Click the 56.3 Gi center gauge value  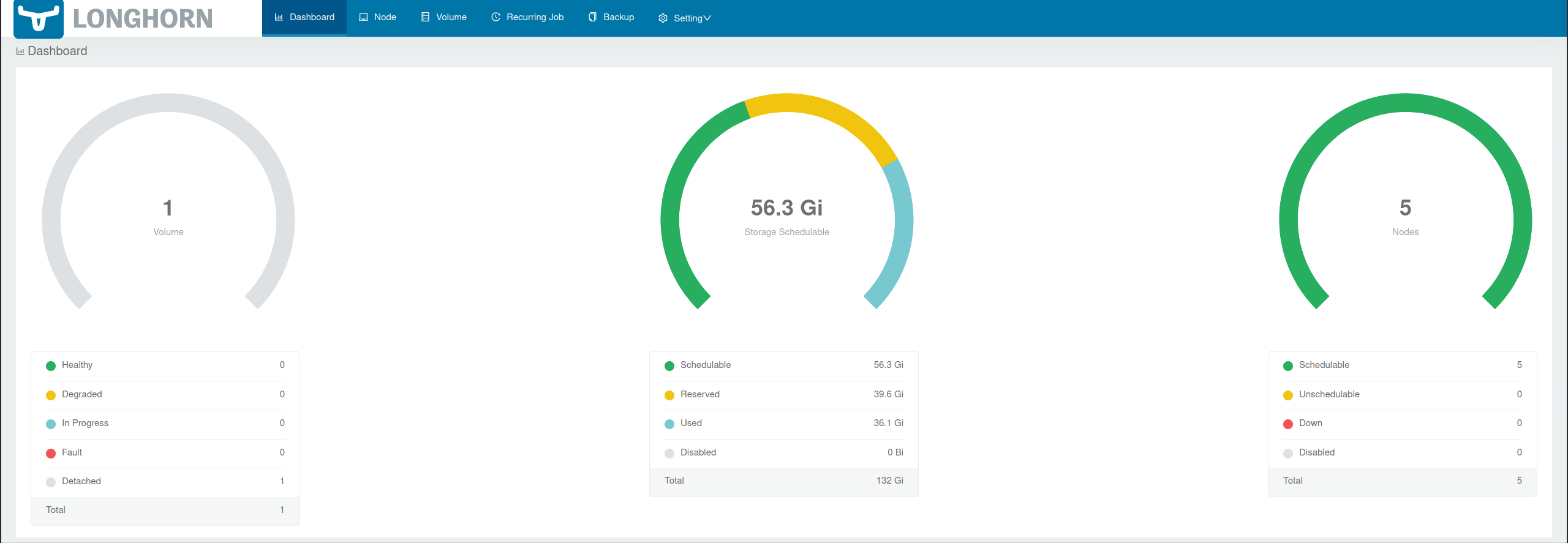[787, 208]
